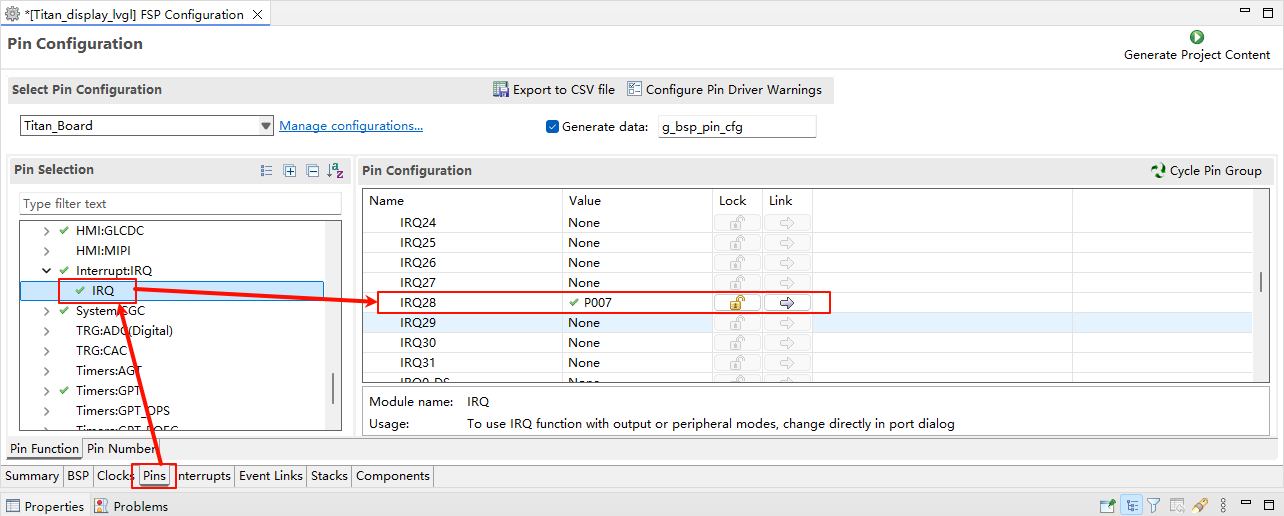The image size is (1284, 516).
Task: Collapse the Interrupt:IRQ tree node
Action: (x=46, y=271)
